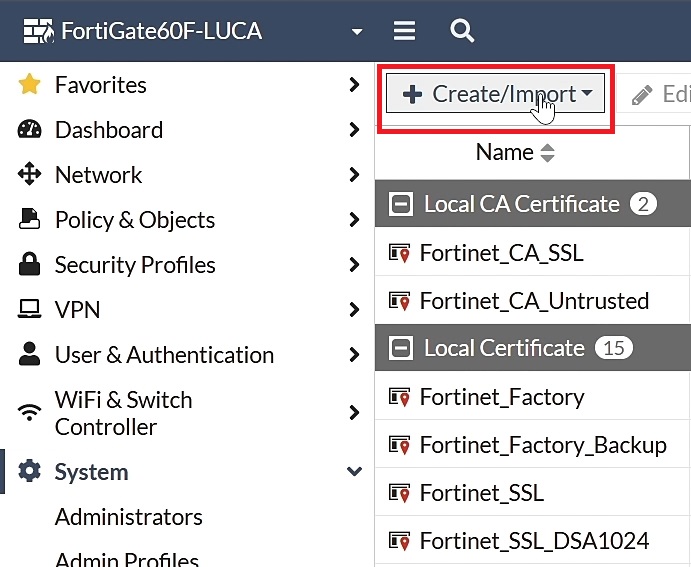This screenshot has height=567, width=691.
Task: Toggle the hamburger menu icon
Action: (404, 31)
